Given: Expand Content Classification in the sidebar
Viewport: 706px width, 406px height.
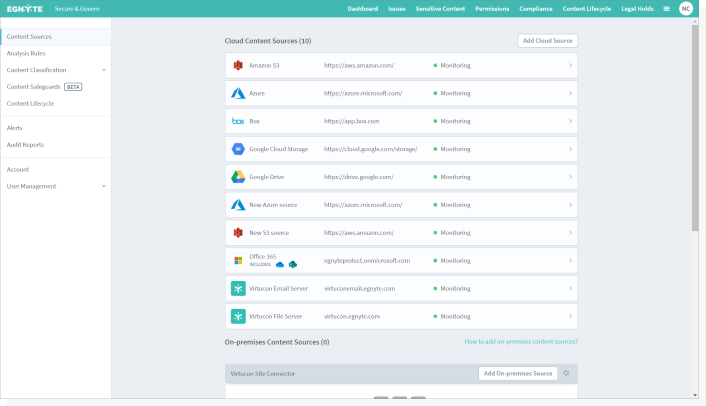Looking at the screenshot, I should point(104,70).
